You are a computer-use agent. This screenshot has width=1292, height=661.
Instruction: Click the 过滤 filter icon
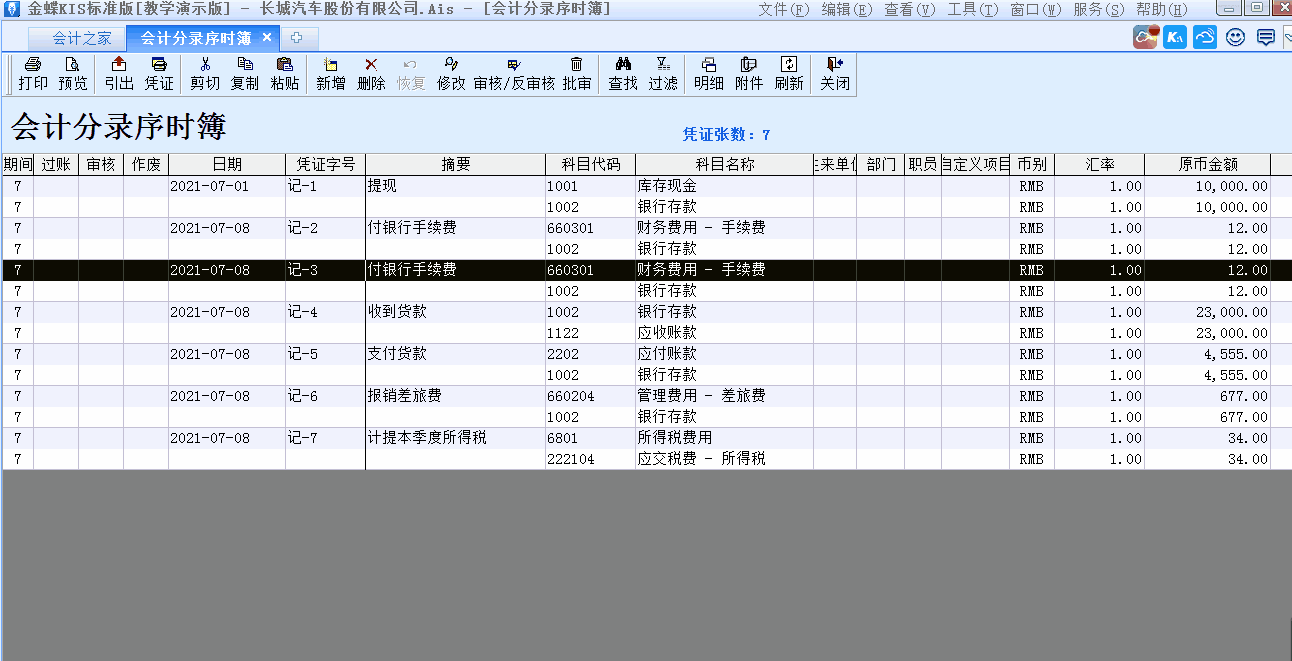(663, 73)
